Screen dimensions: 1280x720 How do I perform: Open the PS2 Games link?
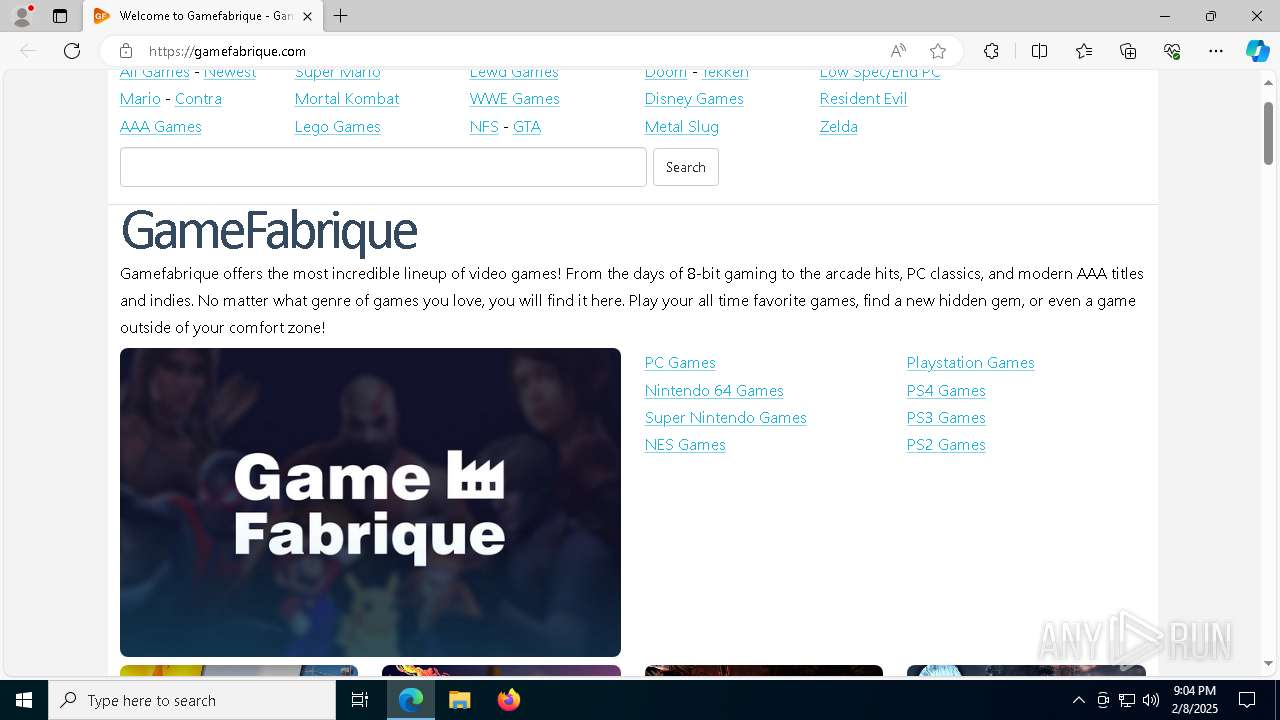click(946, 445)
